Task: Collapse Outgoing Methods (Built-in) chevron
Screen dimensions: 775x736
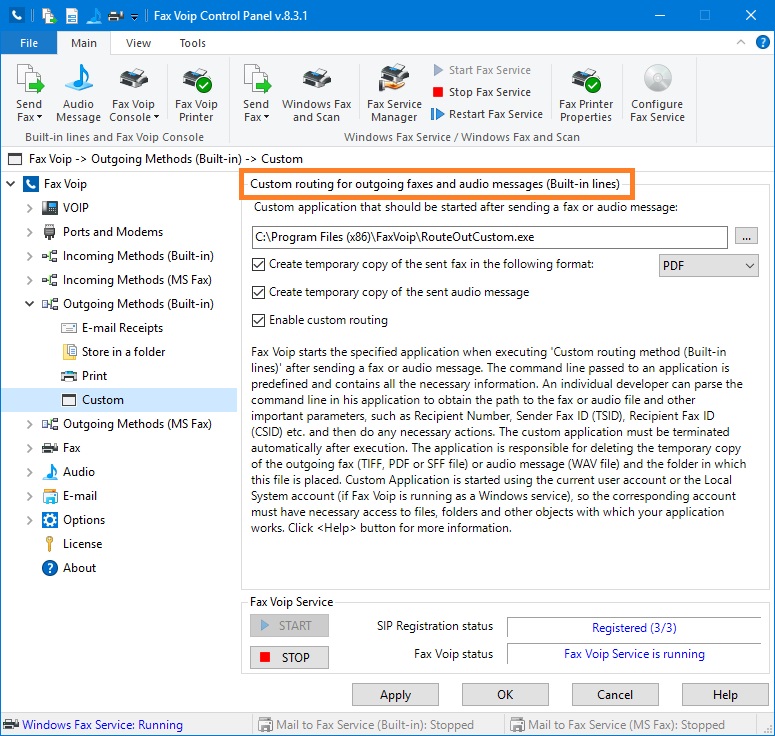Action: coord(30,303)
